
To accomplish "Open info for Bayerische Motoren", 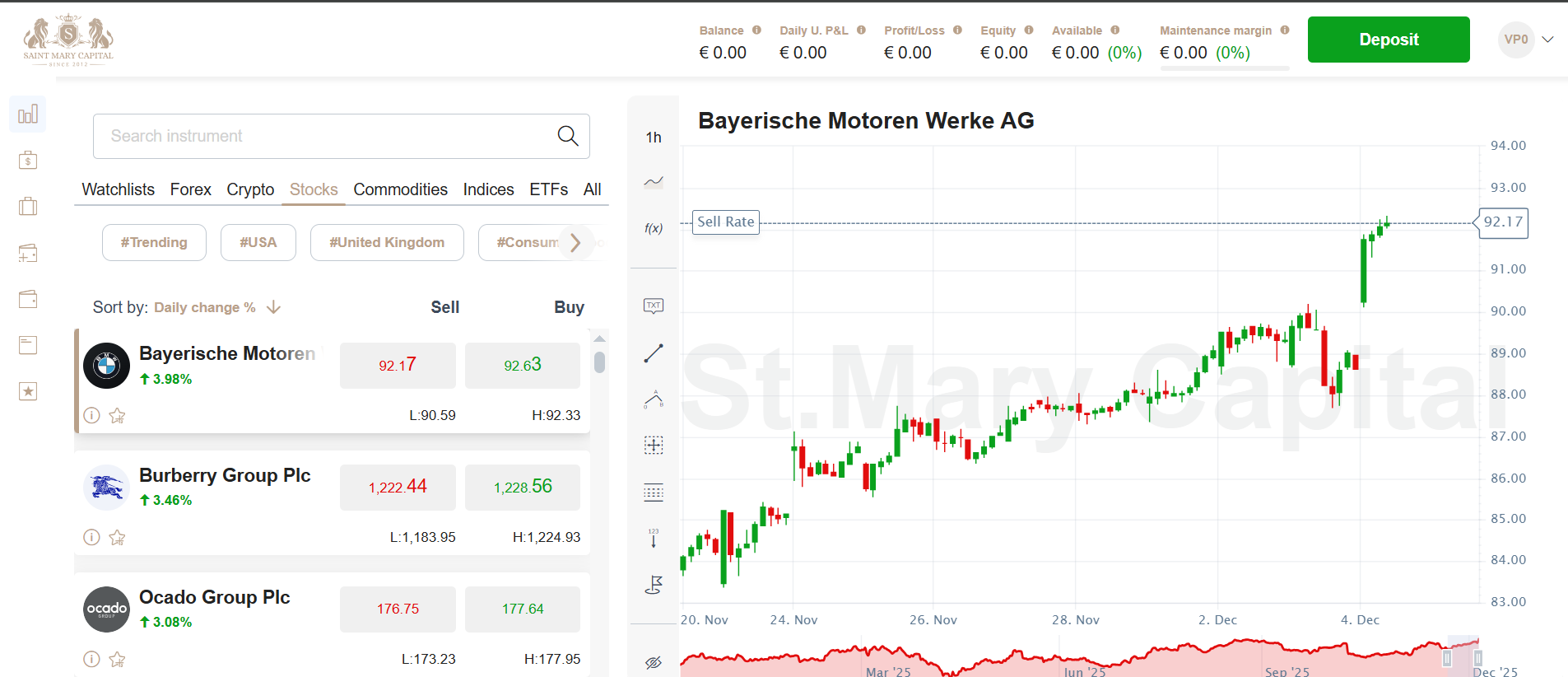I will tap(92, 416).
